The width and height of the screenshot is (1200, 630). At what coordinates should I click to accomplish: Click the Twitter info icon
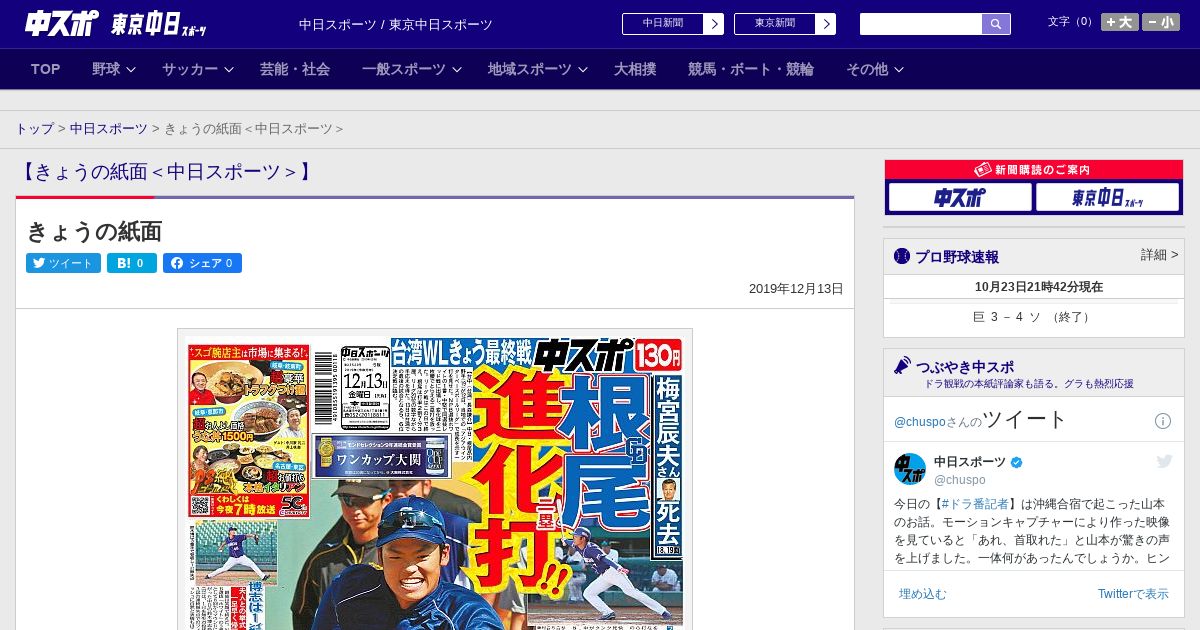[1163, 421]
